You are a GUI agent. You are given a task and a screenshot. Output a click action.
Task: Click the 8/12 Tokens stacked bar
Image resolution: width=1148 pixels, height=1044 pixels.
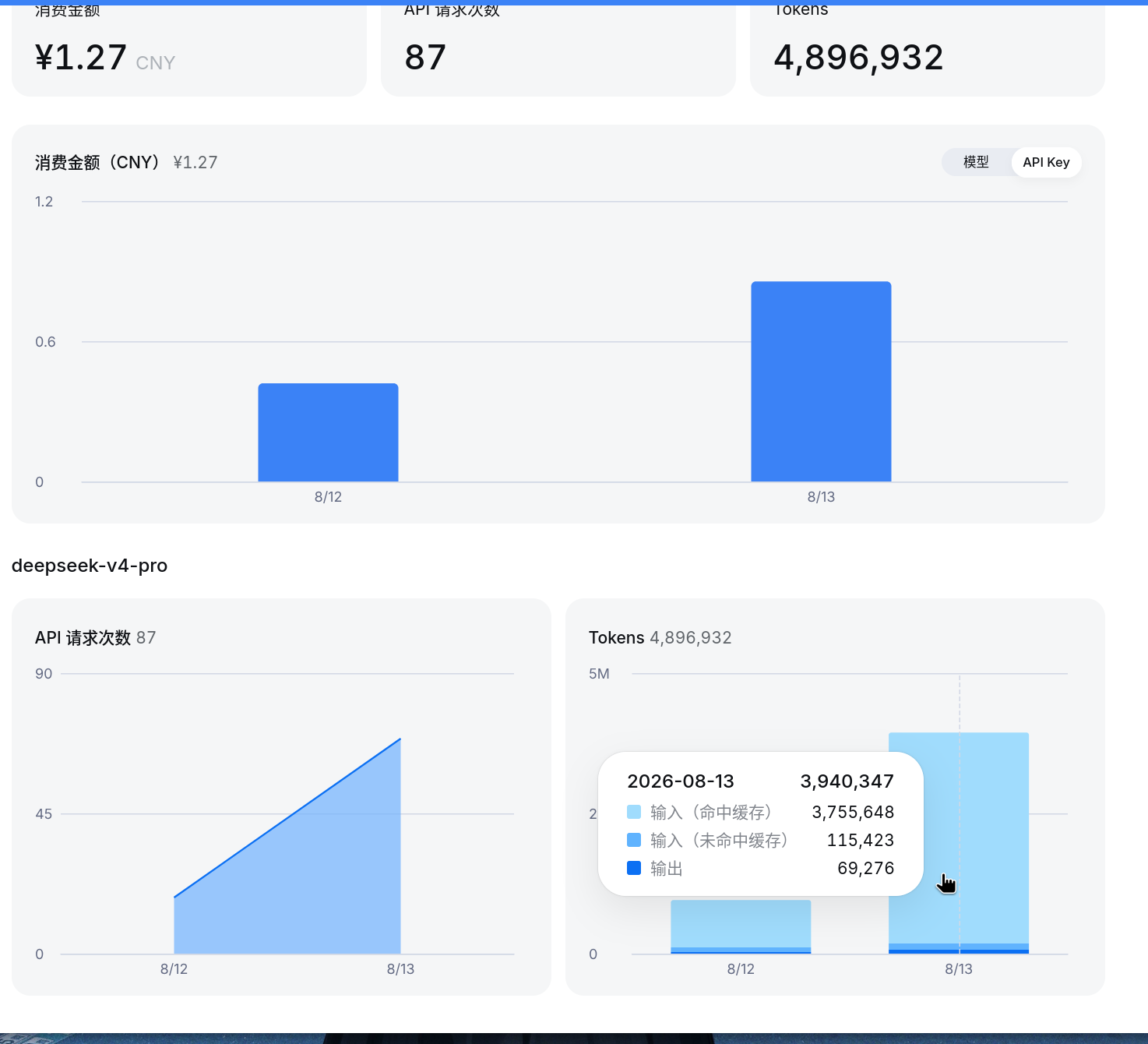[x=741, y=926]
